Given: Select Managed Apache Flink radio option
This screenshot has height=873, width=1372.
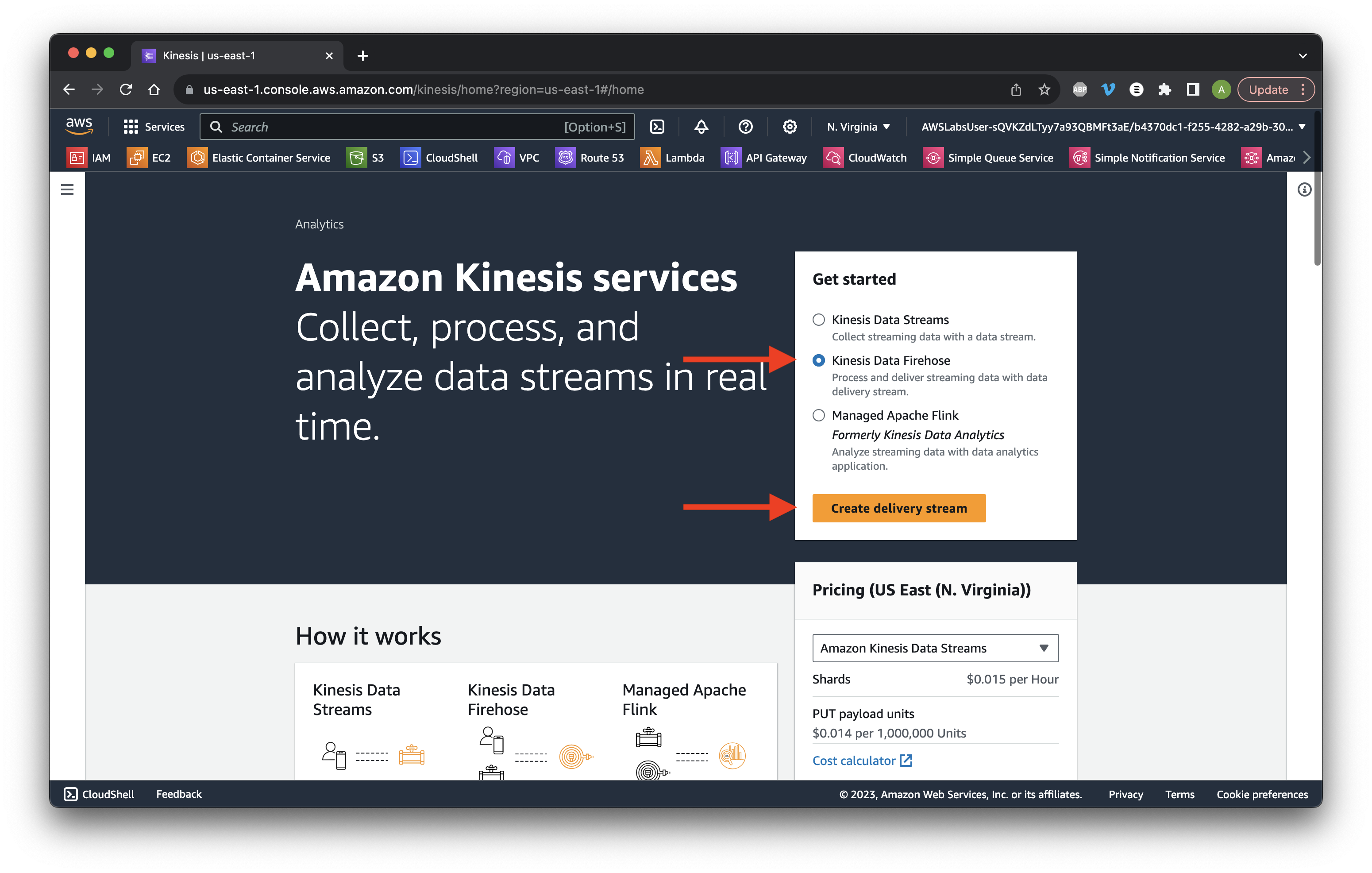Looking at the screenshot, I should pyautogui.click(x=819, y=415).
